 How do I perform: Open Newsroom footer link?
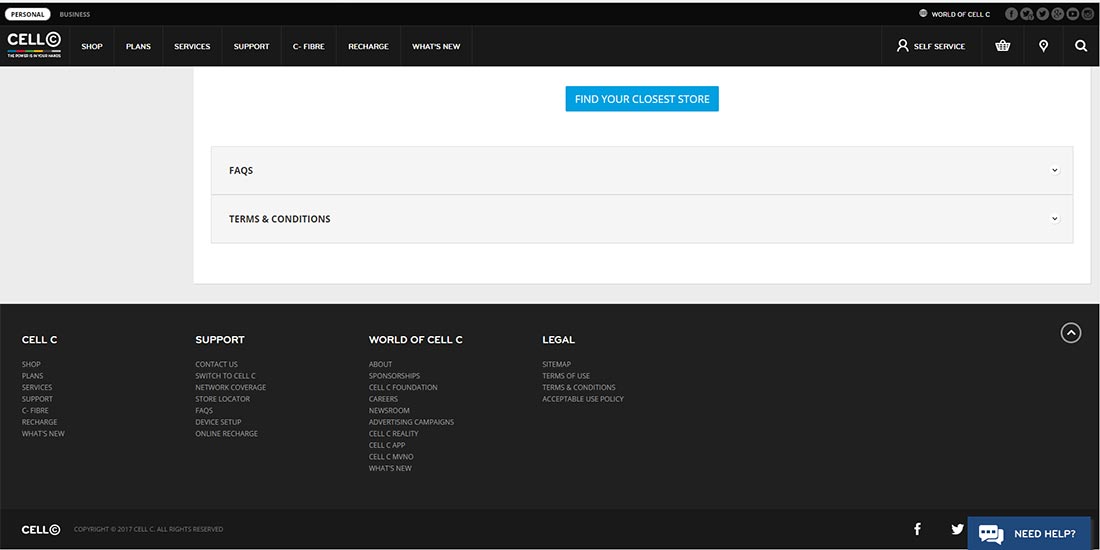coord(389,410)
